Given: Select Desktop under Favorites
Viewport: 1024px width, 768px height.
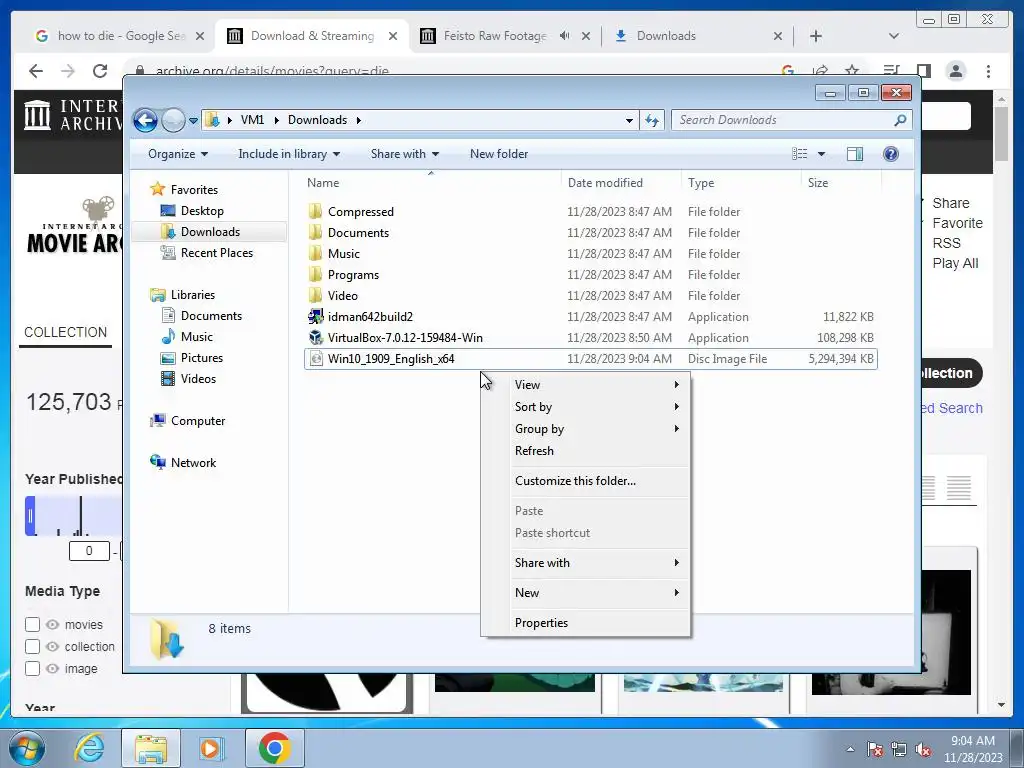Looking at the screenshot, I should click(202, 211).
